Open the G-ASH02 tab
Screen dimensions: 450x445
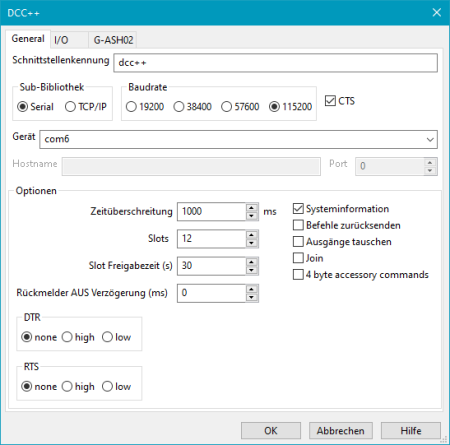(113, 40)
